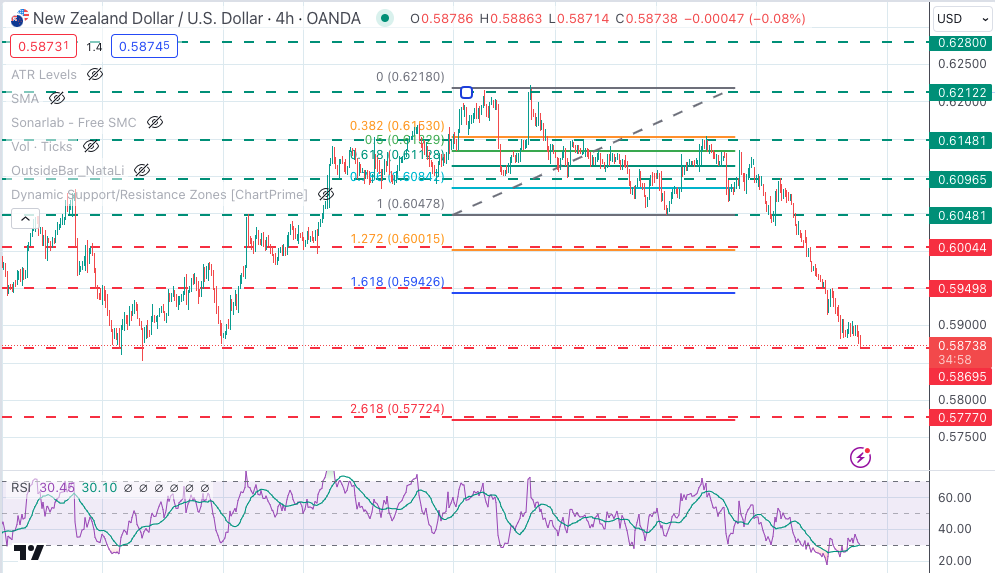Click eye icon beside Dynamic Support/Resistance Zones
The image size is (995, 573).
point(325,194)
